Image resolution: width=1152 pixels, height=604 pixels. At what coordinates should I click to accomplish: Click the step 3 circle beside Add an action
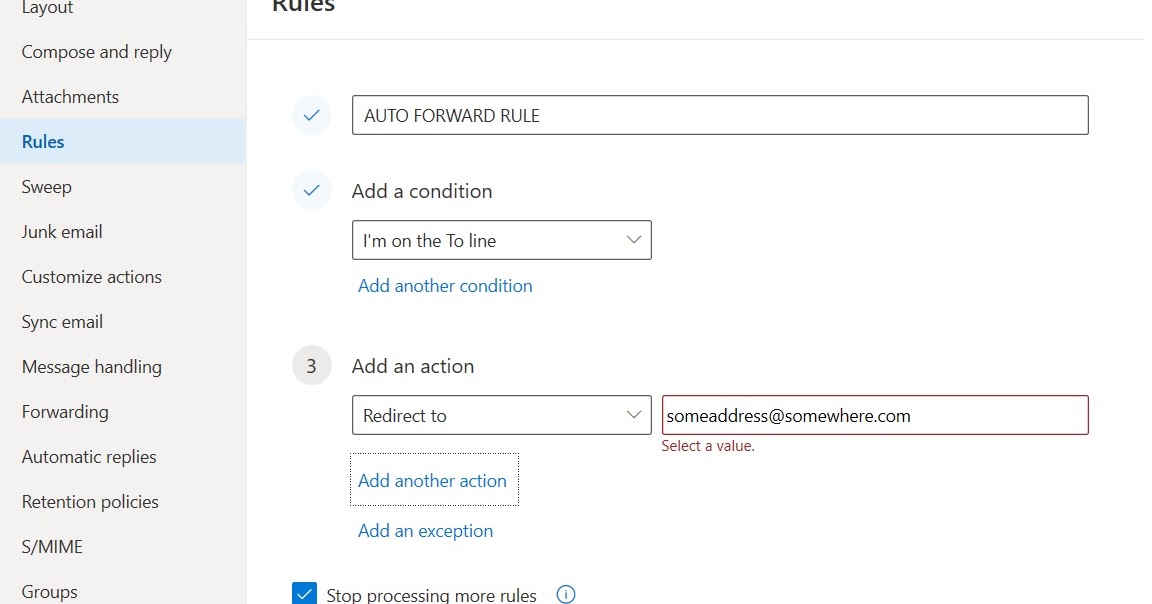coord(311,365)
